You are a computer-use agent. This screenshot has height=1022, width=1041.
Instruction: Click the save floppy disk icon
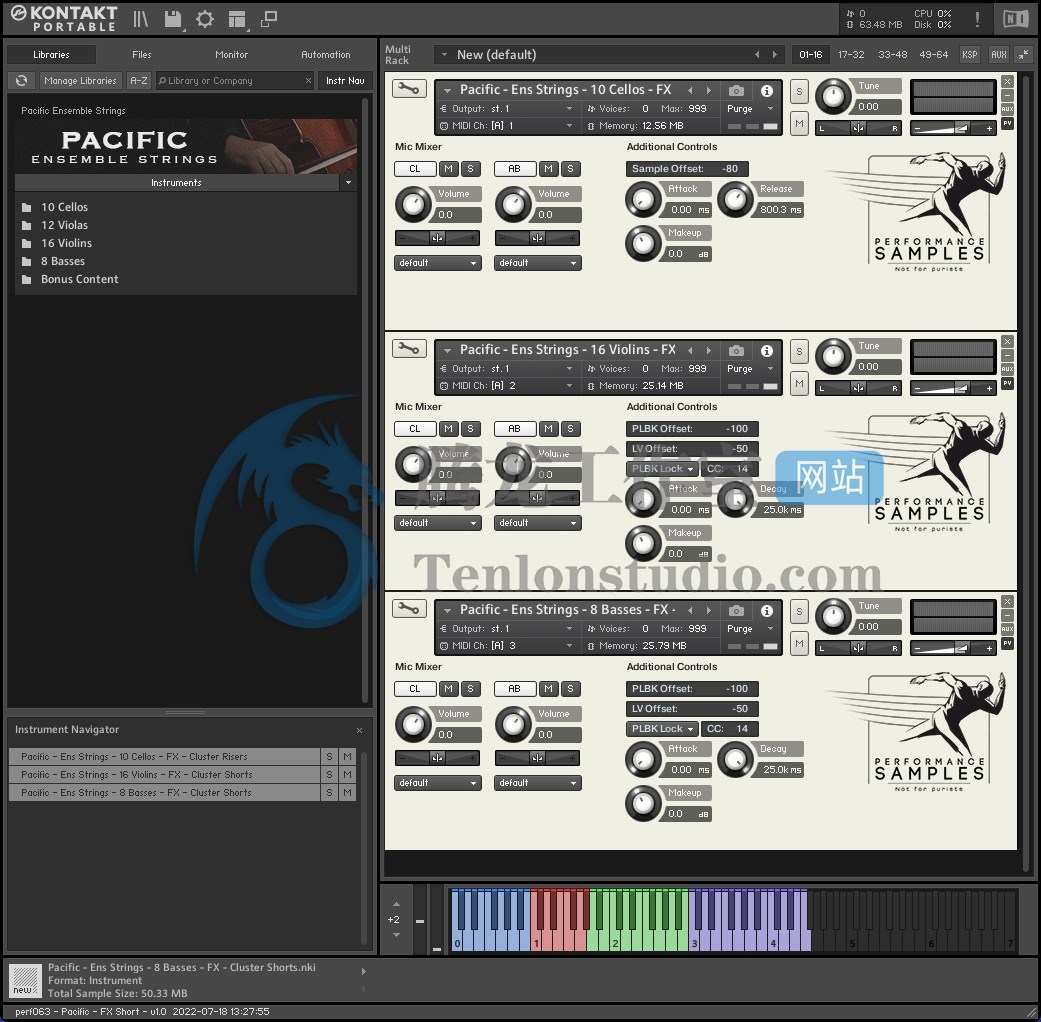(173, 19)
